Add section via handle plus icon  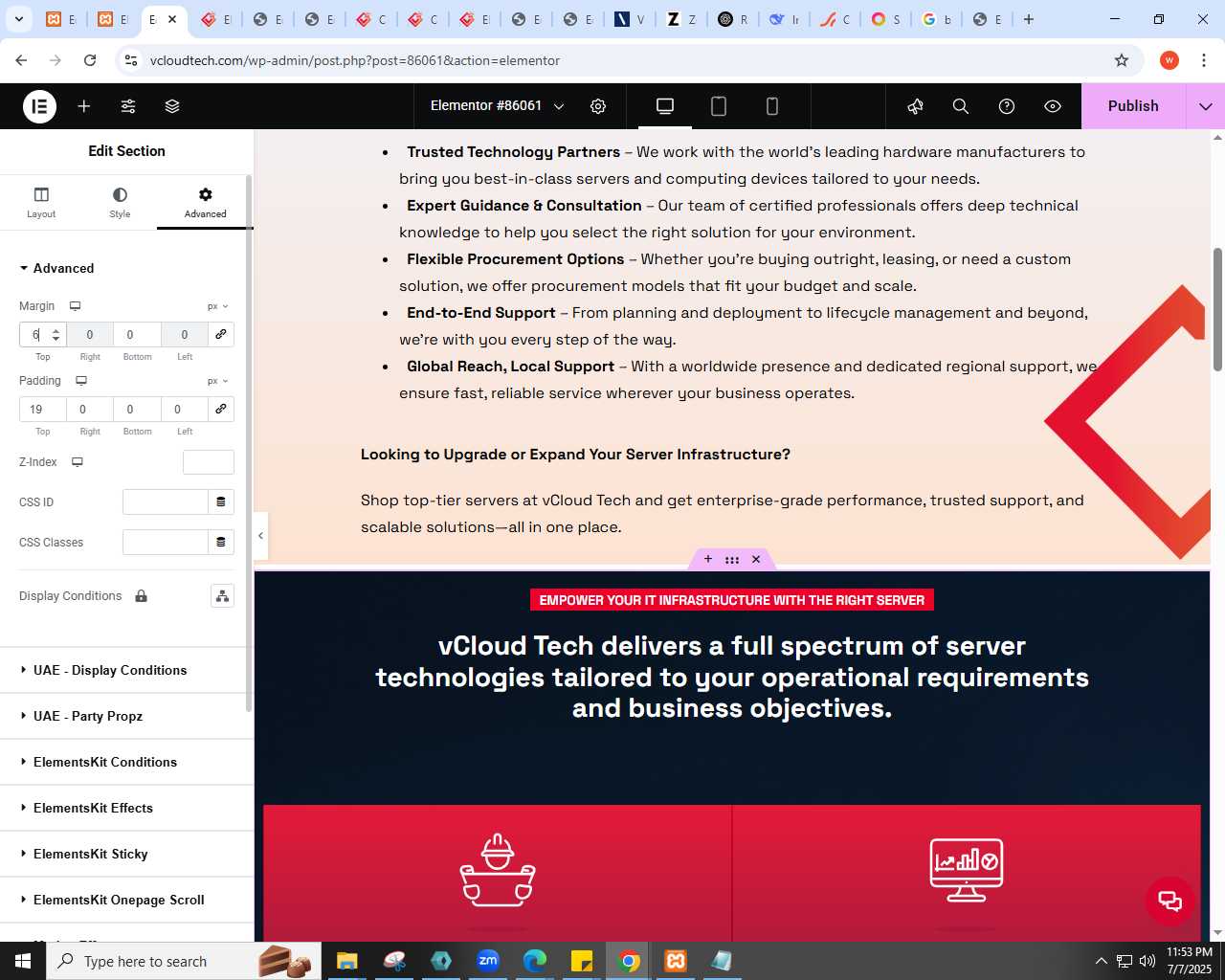pyautogui.click(x=708, y=559)
